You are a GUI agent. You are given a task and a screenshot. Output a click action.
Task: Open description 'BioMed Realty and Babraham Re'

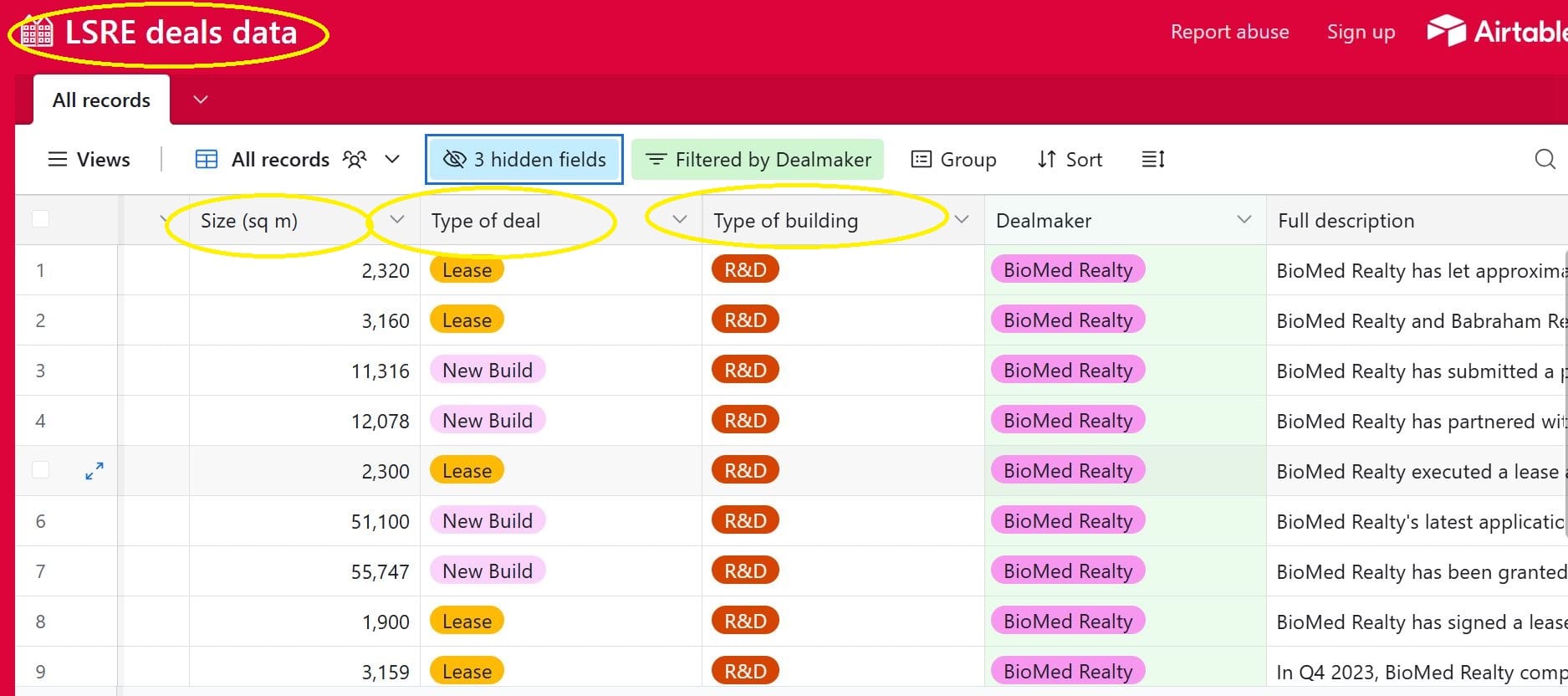[1417, 320]
